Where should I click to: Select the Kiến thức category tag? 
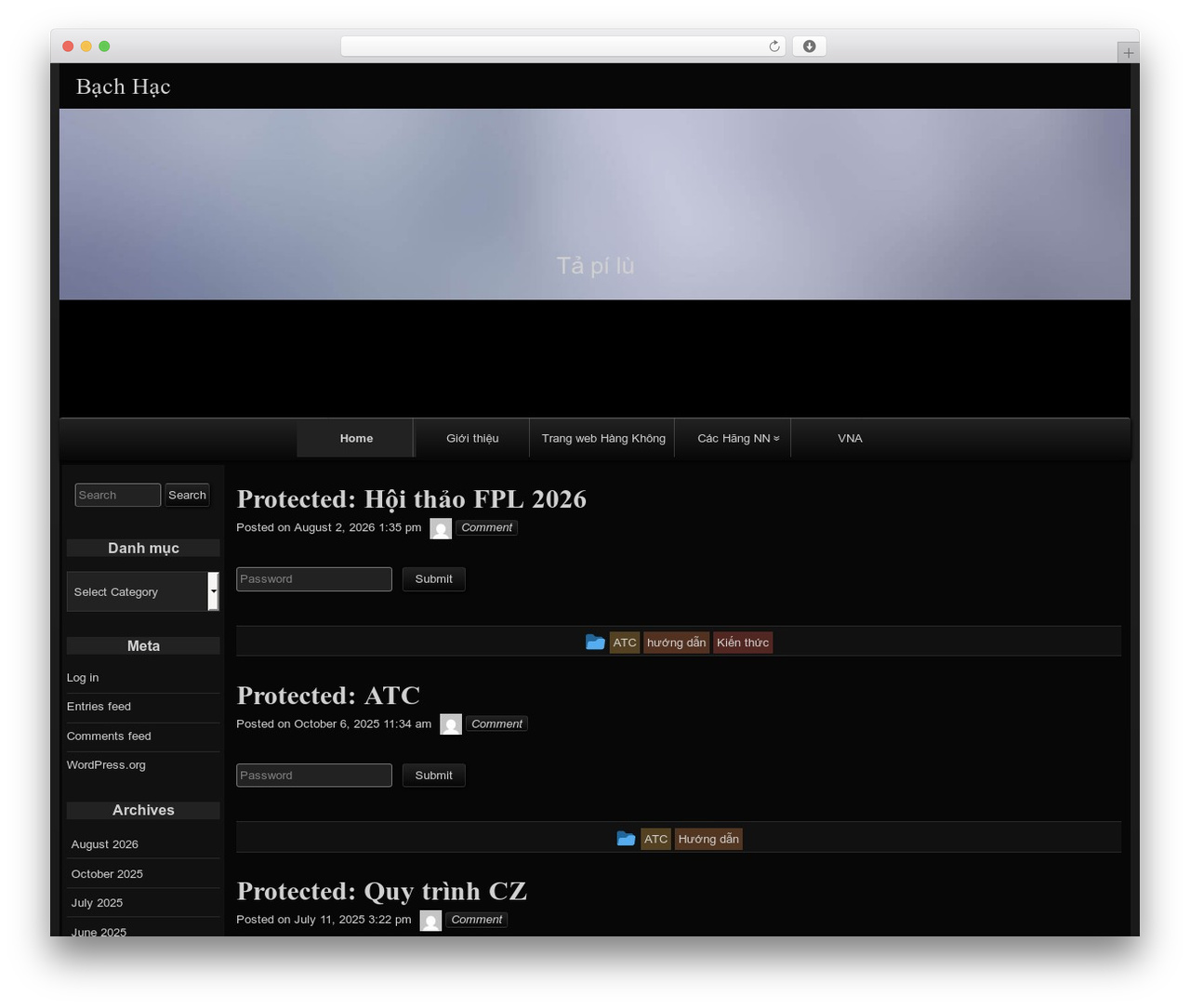[743, 643]
